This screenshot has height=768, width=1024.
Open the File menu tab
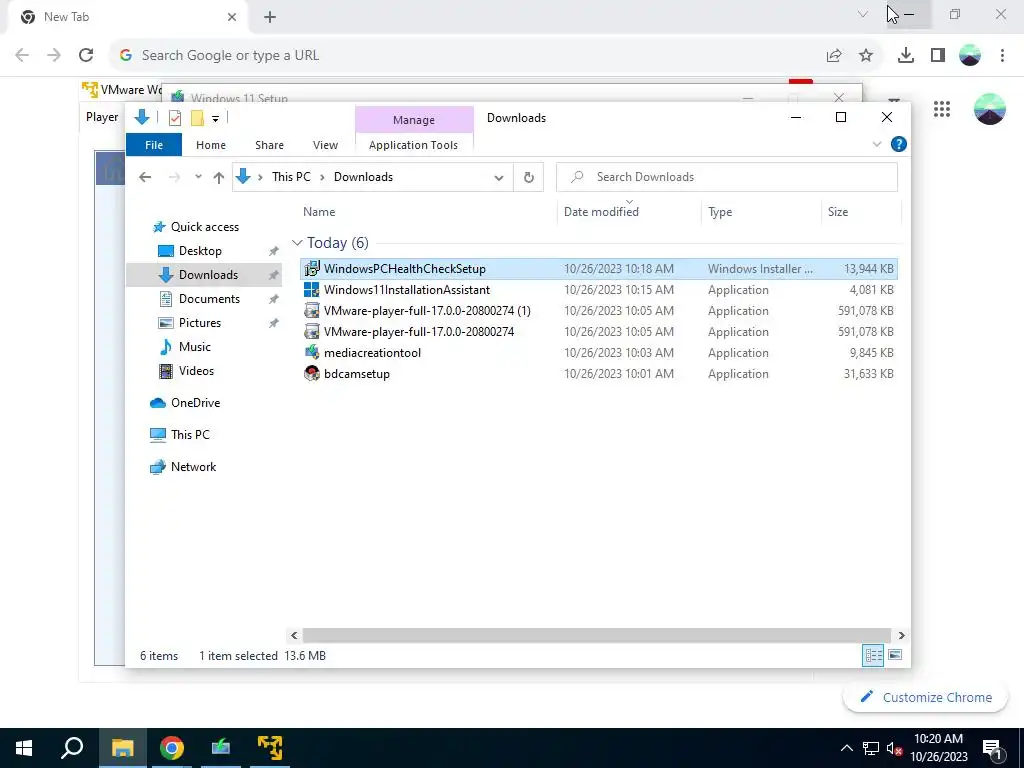tap(154, 145)
